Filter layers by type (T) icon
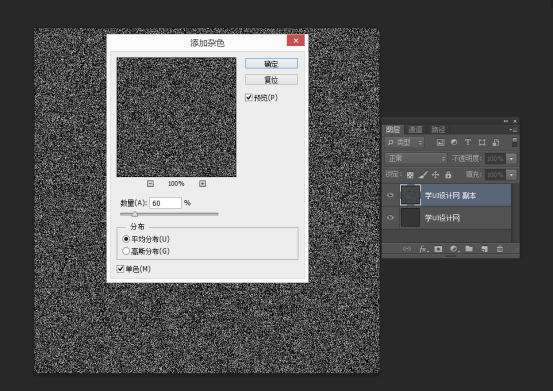 [x=468, y=142]
